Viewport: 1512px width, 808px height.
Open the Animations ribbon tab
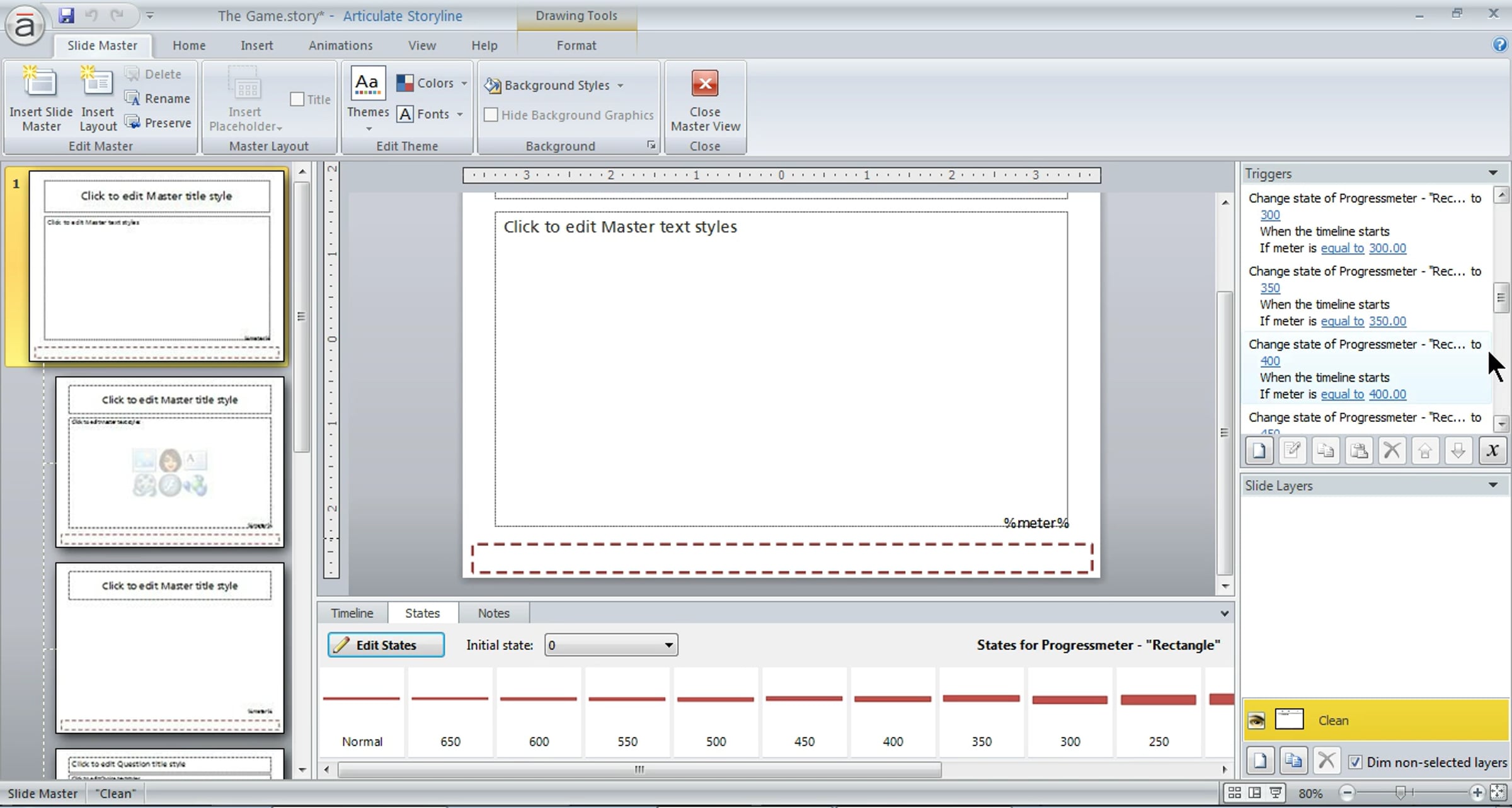click(340, 45)
